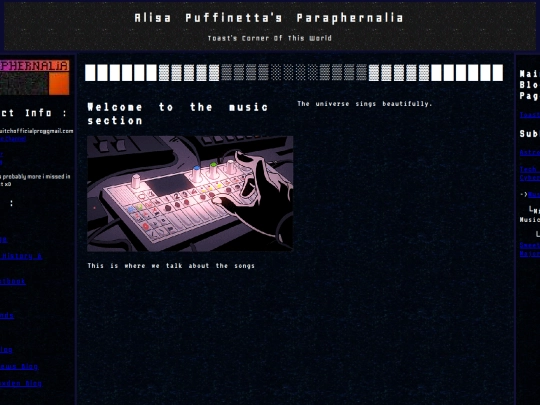
Task: Open the Music link after the arrow marker
Action: click(x=534, y=195)
